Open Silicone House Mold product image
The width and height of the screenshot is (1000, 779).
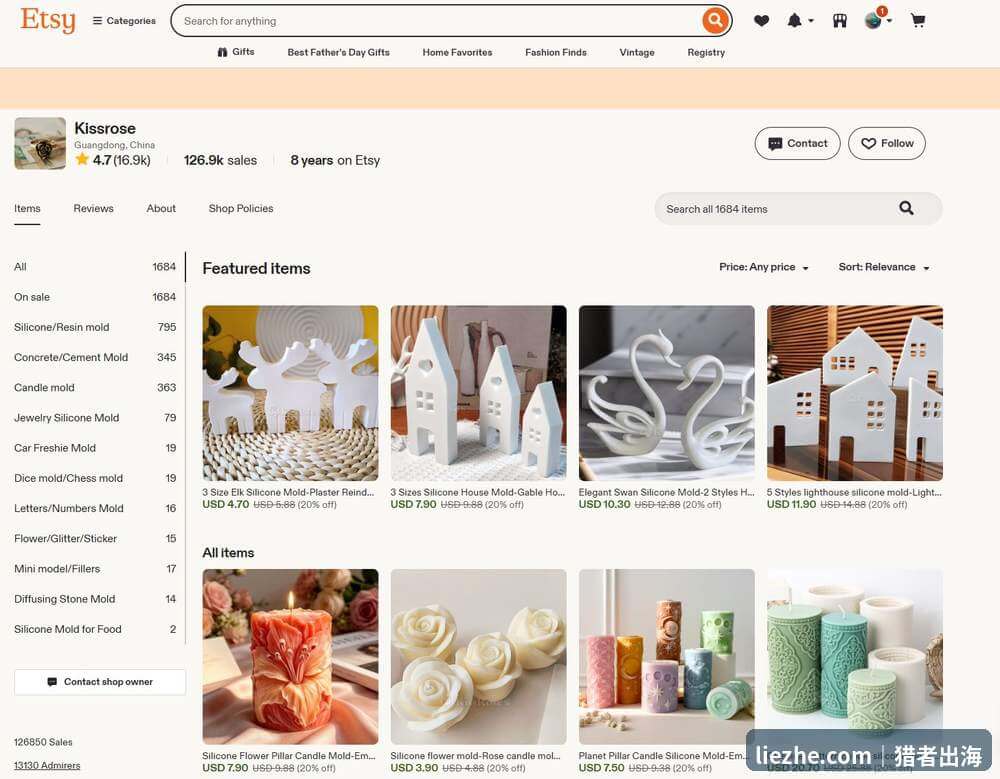(x=478, y=393)
